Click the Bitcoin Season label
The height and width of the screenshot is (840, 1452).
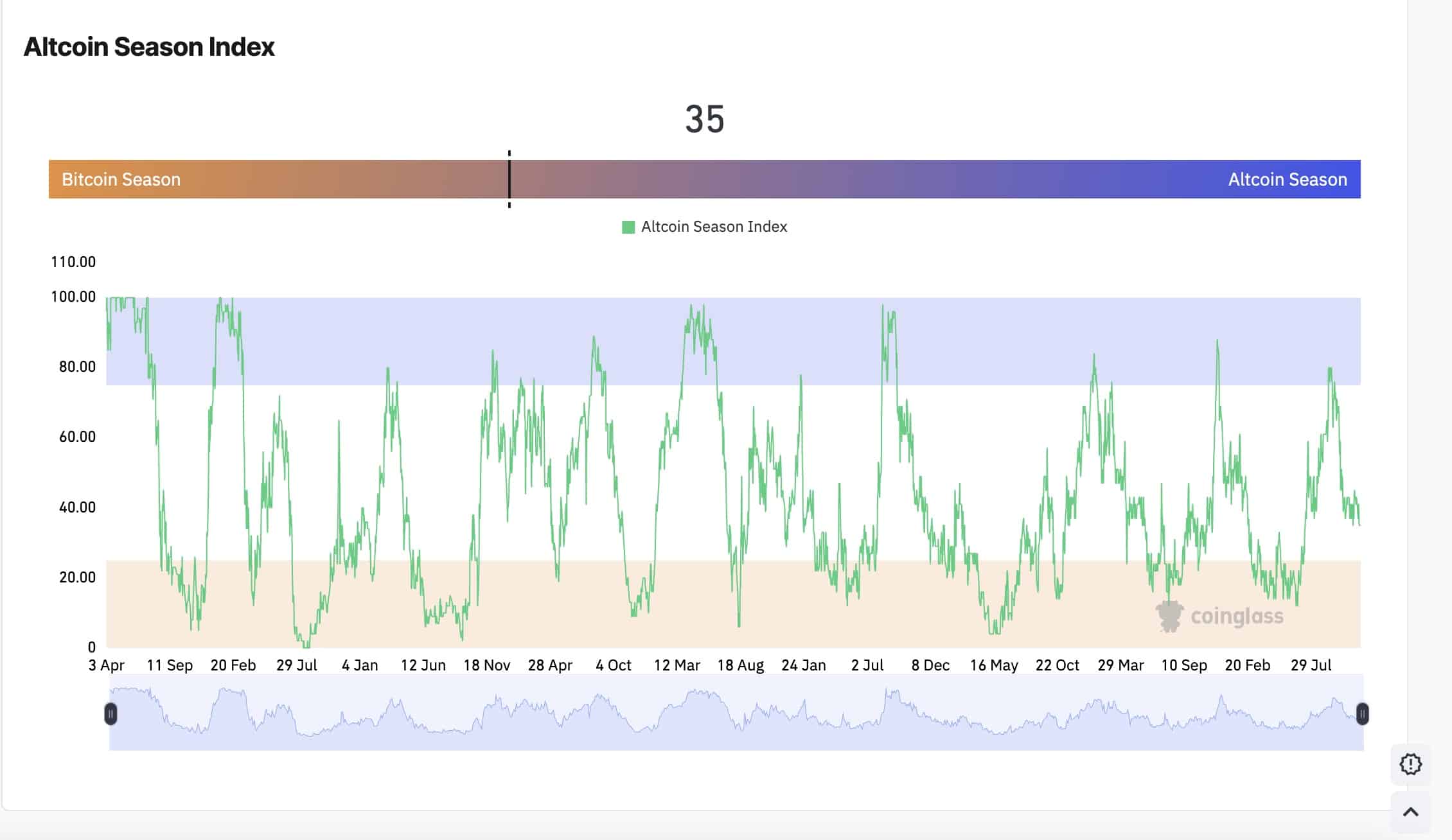point(121,179)
